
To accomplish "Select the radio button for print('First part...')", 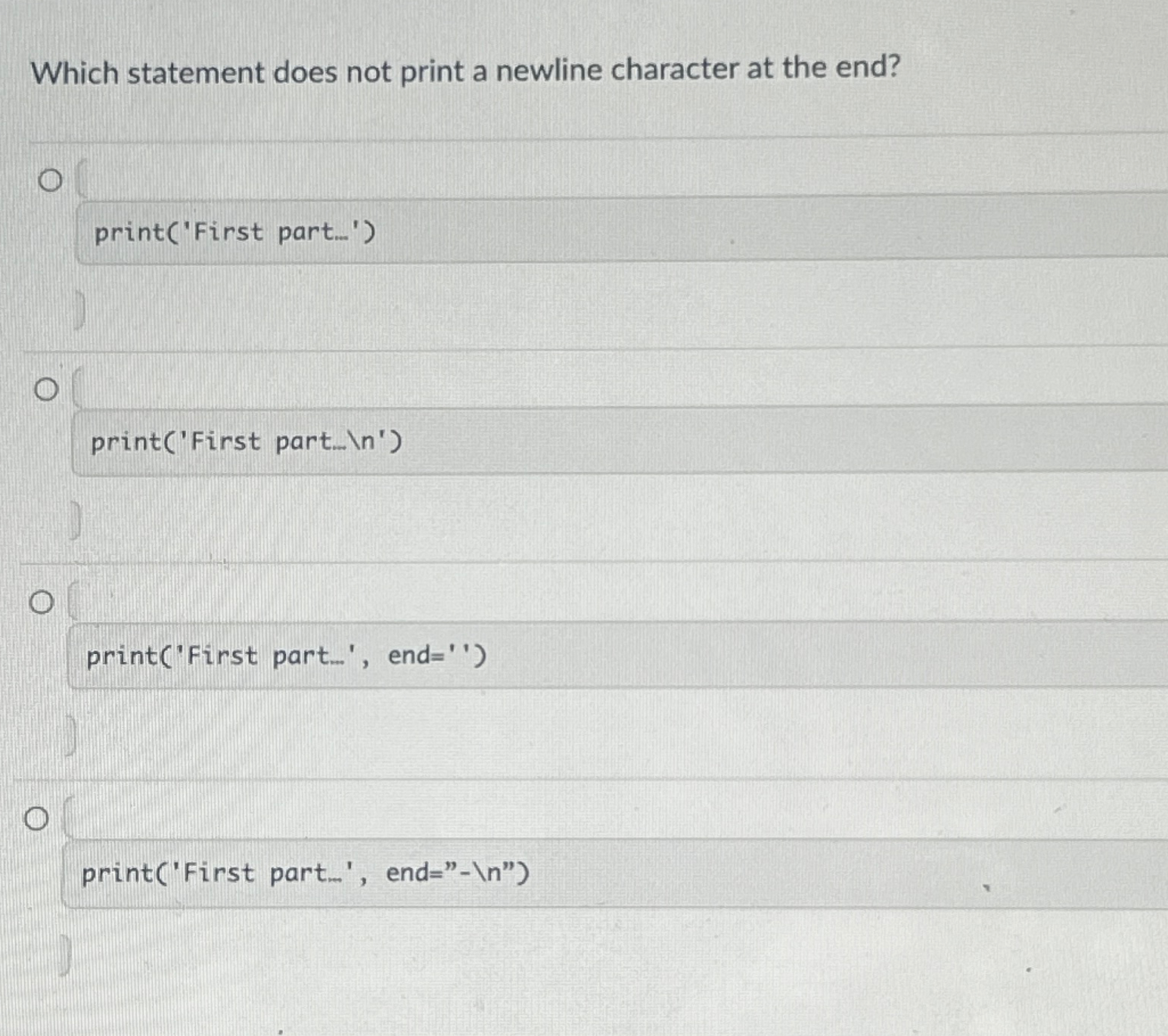I will [50, 181].
